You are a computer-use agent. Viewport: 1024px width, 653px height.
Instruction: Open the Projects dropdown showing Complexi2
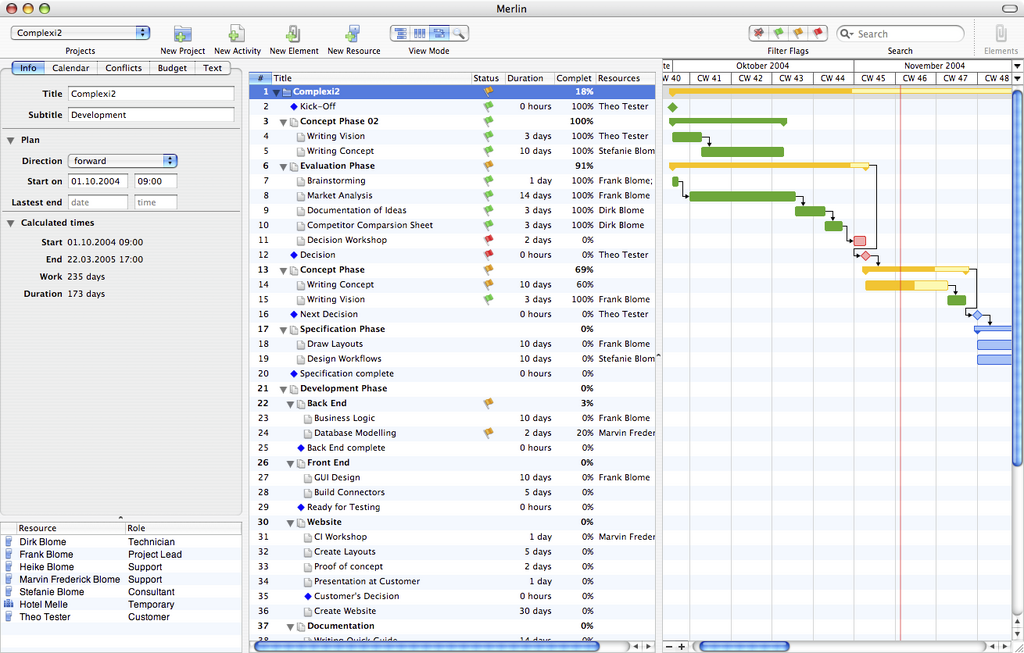80,33
